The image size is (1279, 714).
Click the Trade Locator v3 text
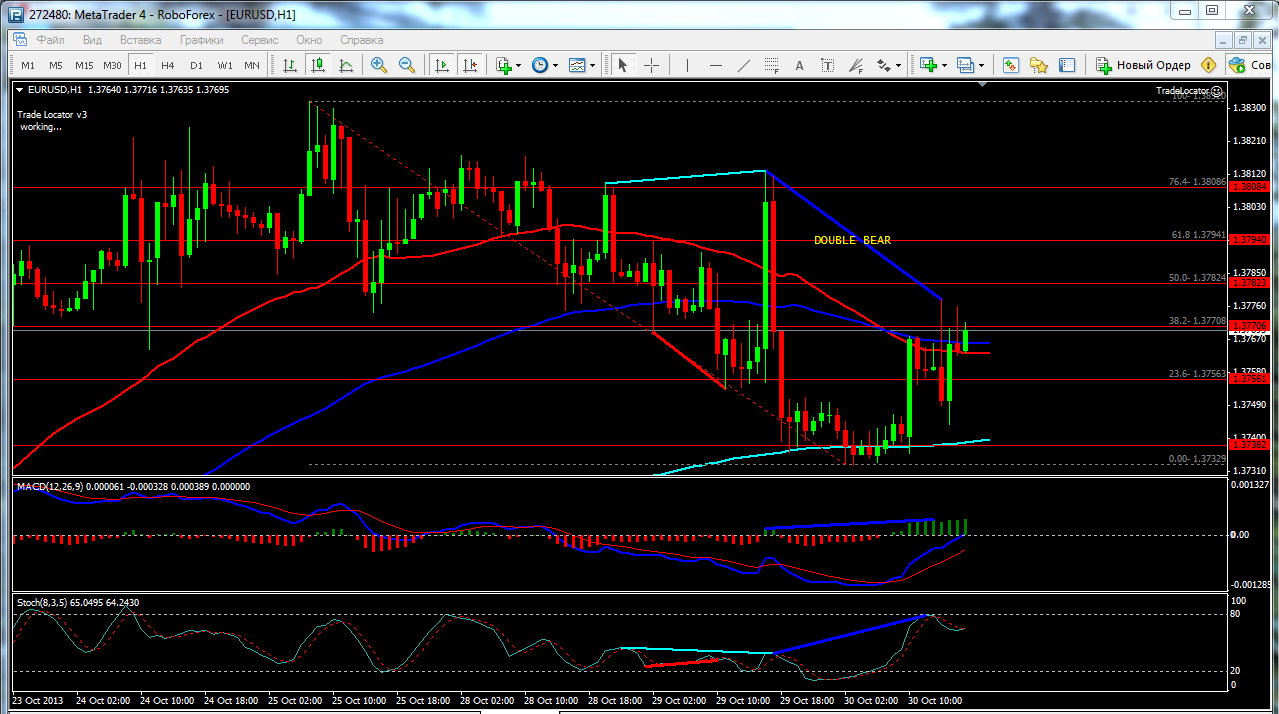click(52, 115)
